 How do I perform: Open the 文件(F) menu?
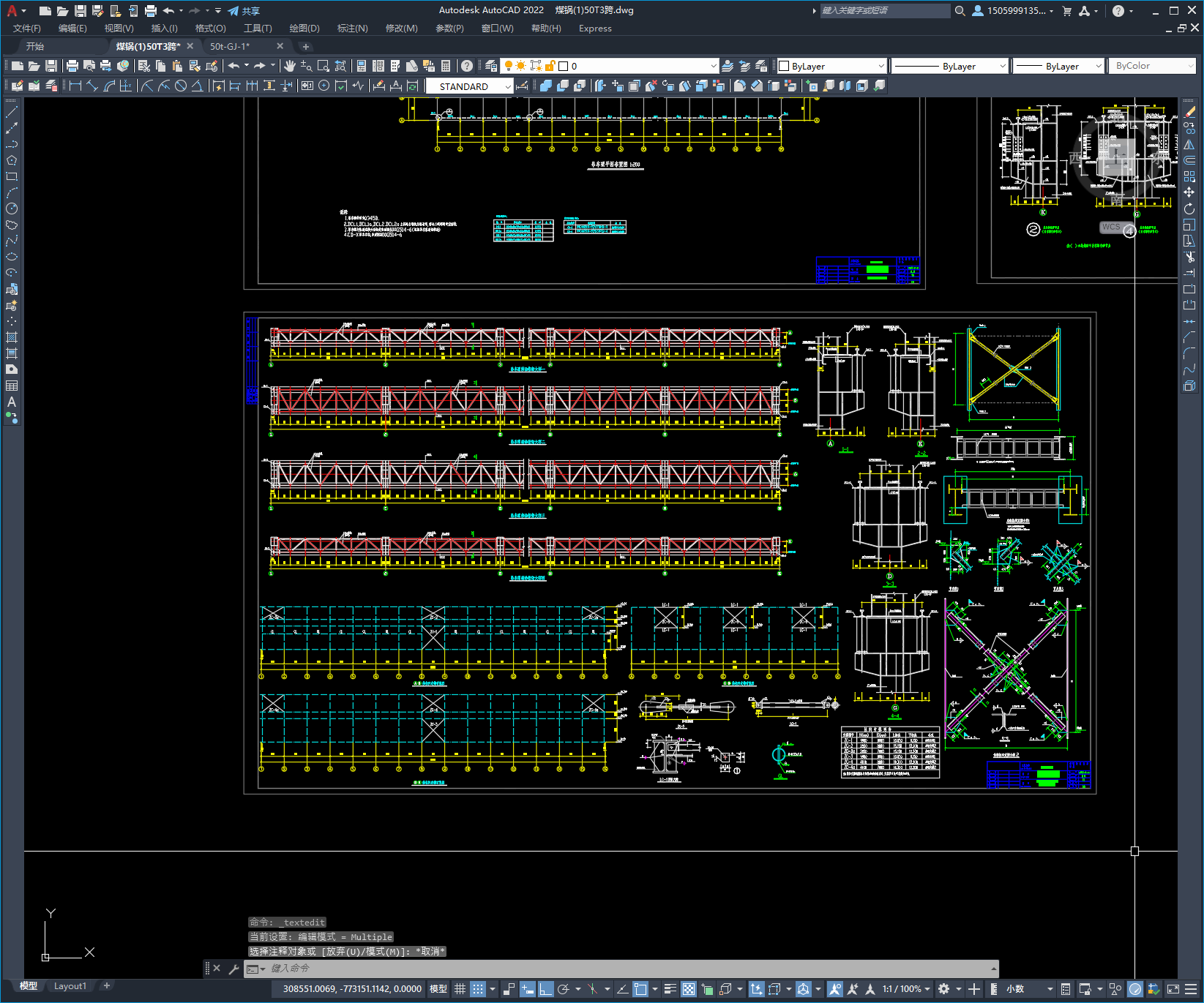tap(27, 29)
